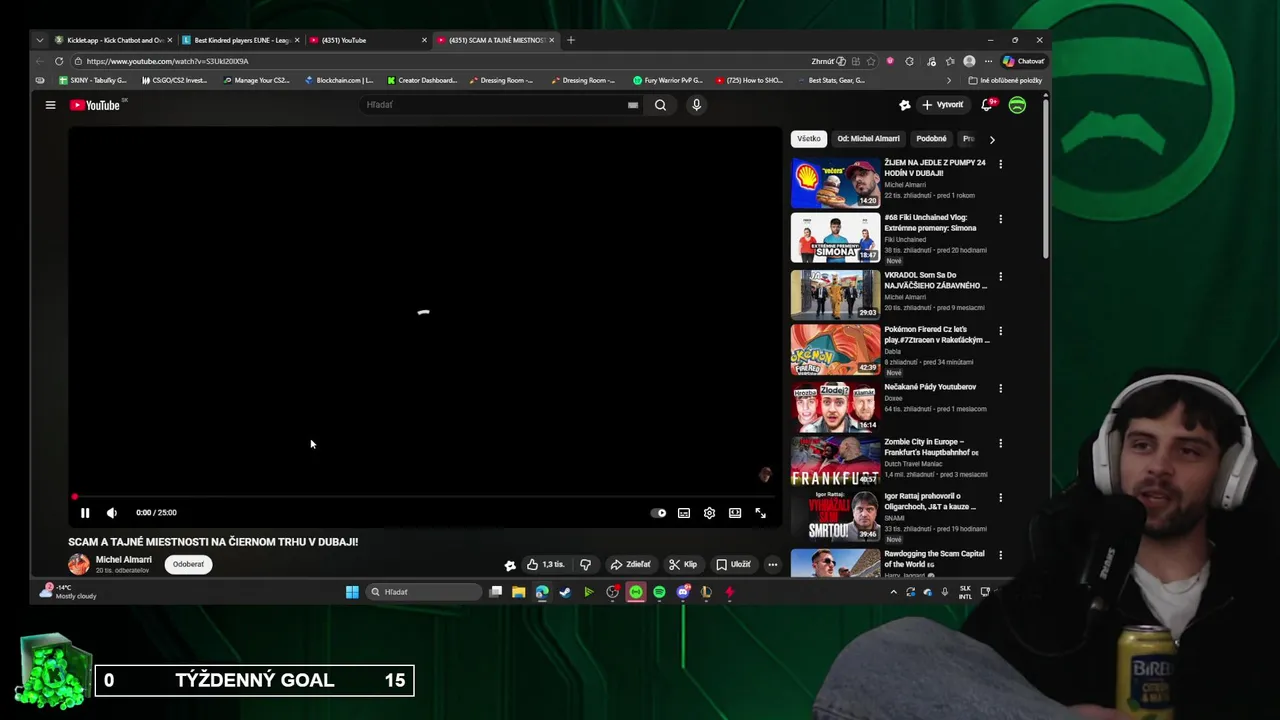Open the Chatovať assistant button in browser toolbar
Viewport: 1280px width, 720px height.
[x=1024, y=61]
